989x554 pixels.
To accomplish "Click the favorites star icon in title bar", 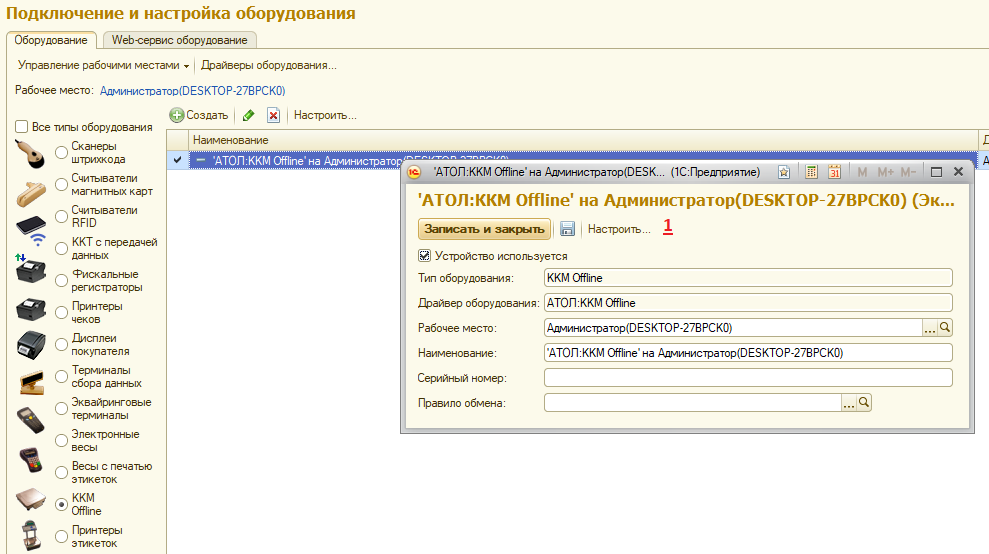I will click(783, 172).
